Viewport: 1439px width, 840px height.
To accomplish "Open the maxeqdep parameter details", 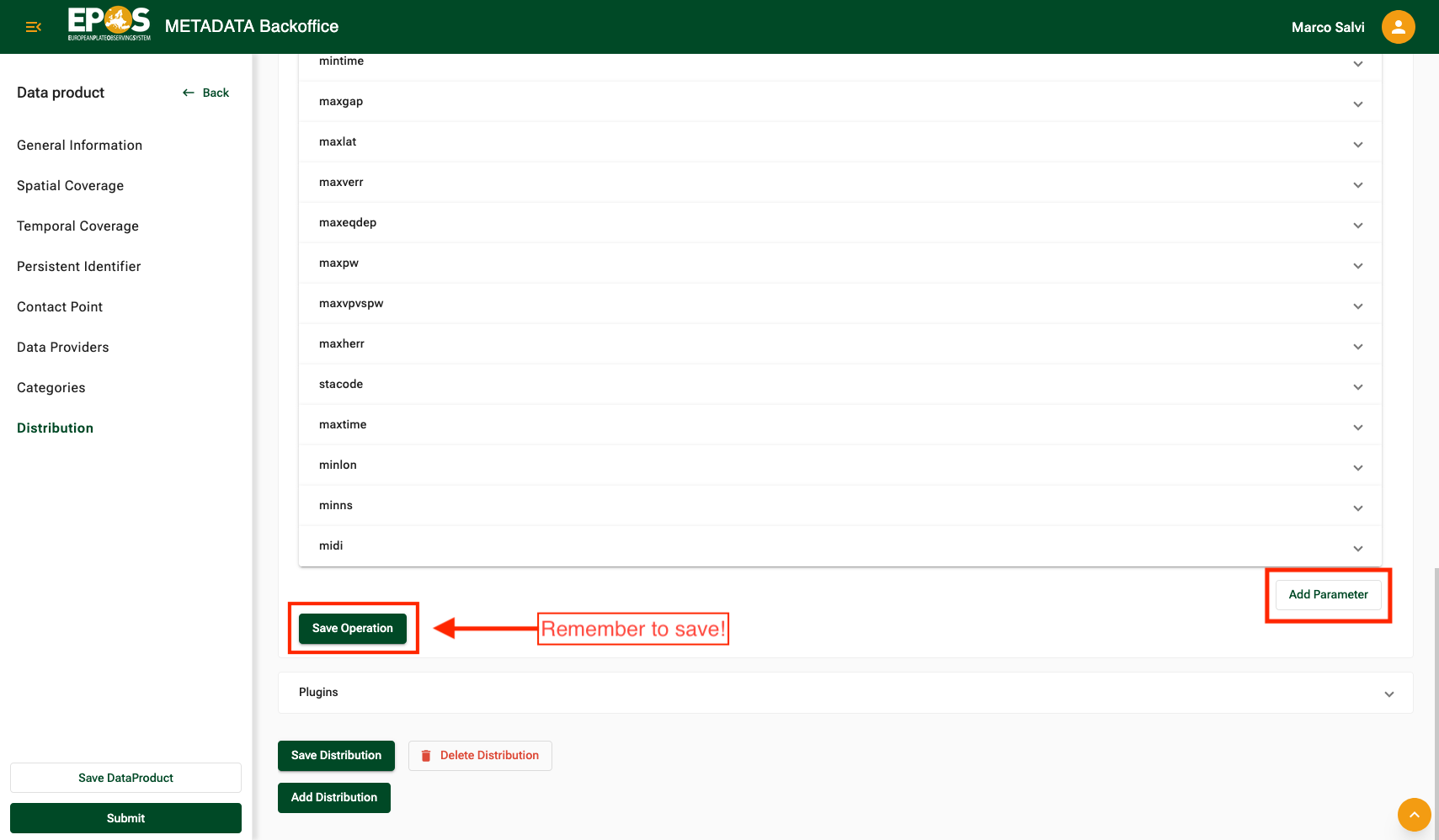I will (x=1357, y=226).
